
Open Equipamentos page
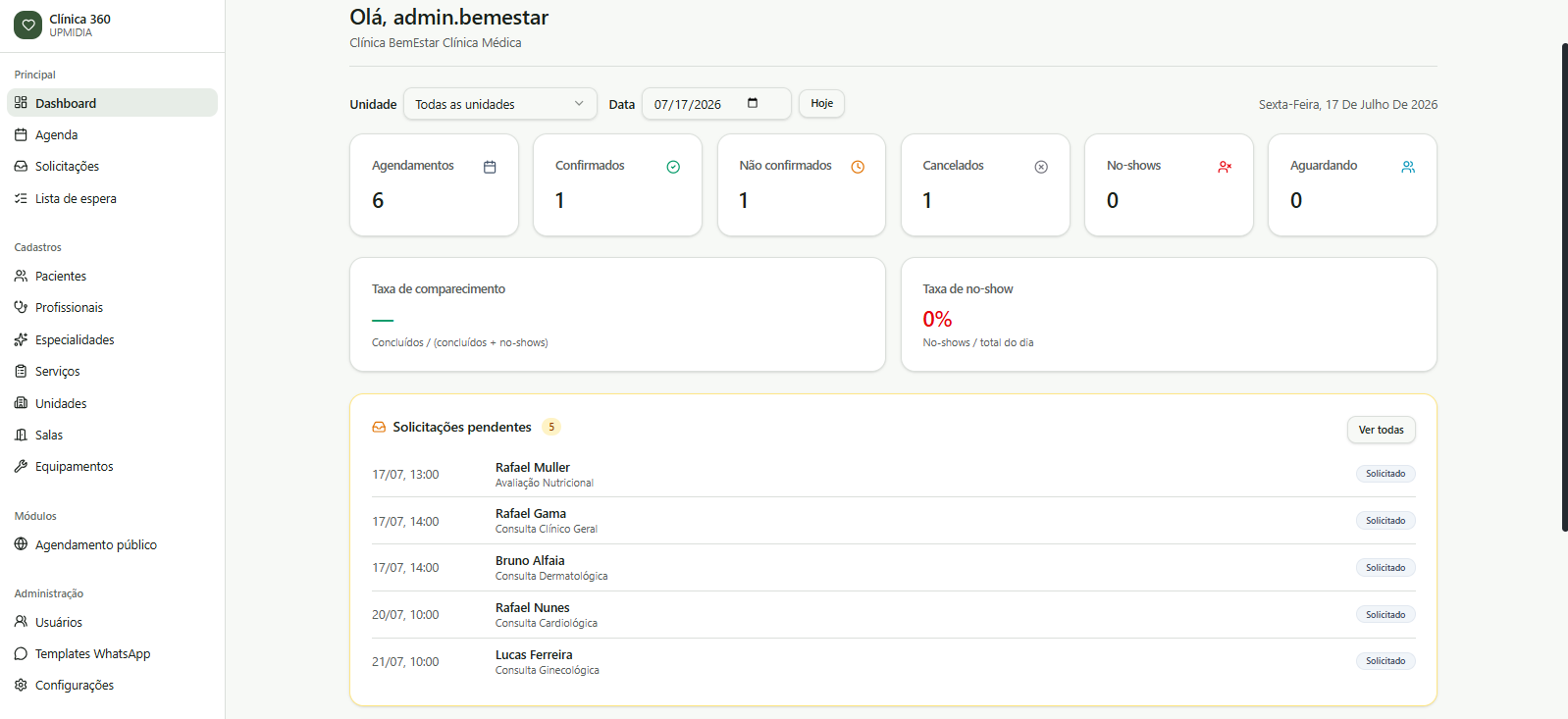[x=112, y=466]
